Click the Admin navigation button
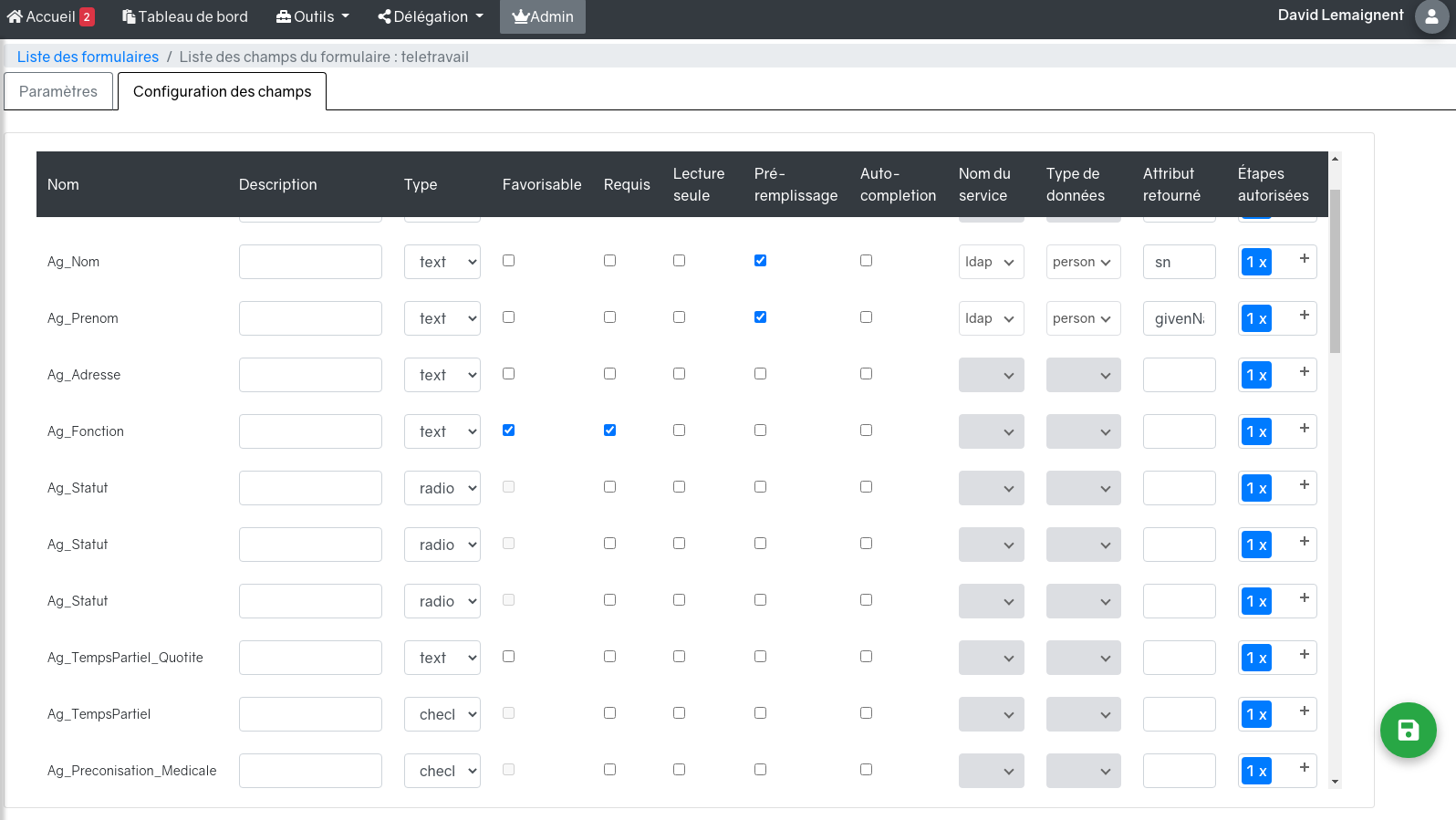The height and width of the screenshot is (820, 1456). tap(543, 16)
